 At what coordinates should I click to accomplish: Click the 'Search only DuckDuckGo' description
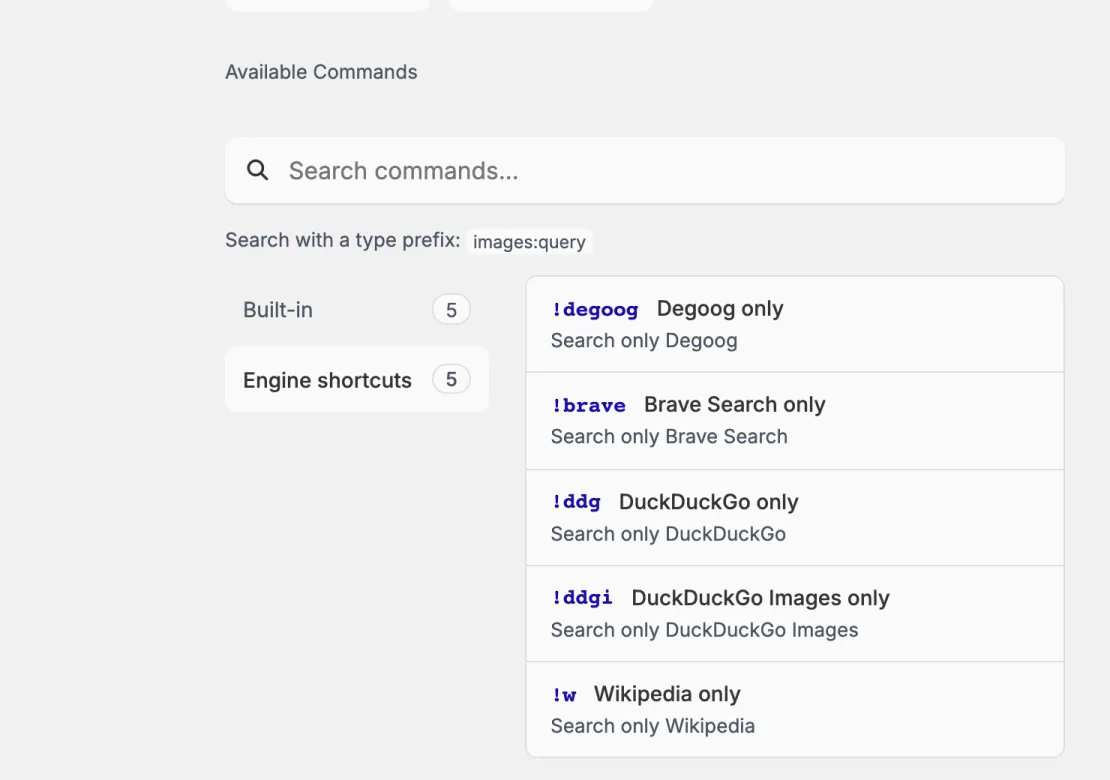pyautogui.click(x=668, y=534)
